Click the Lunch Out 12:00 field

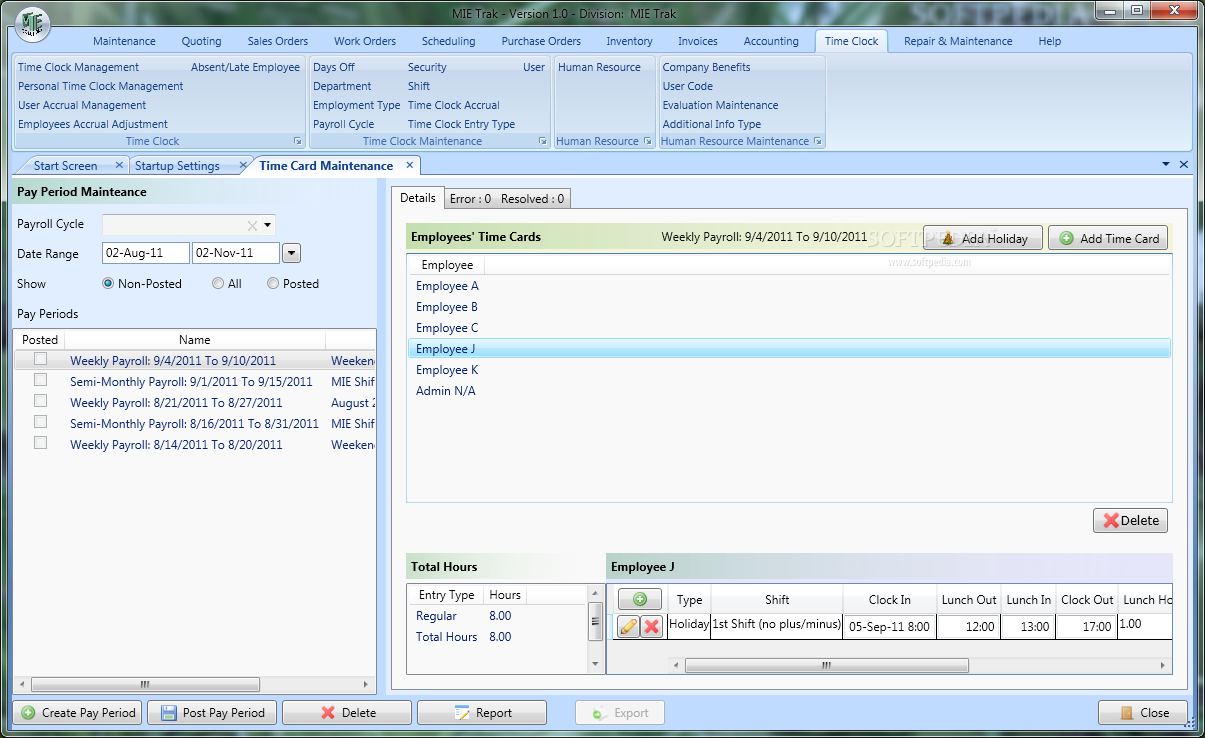969,627
